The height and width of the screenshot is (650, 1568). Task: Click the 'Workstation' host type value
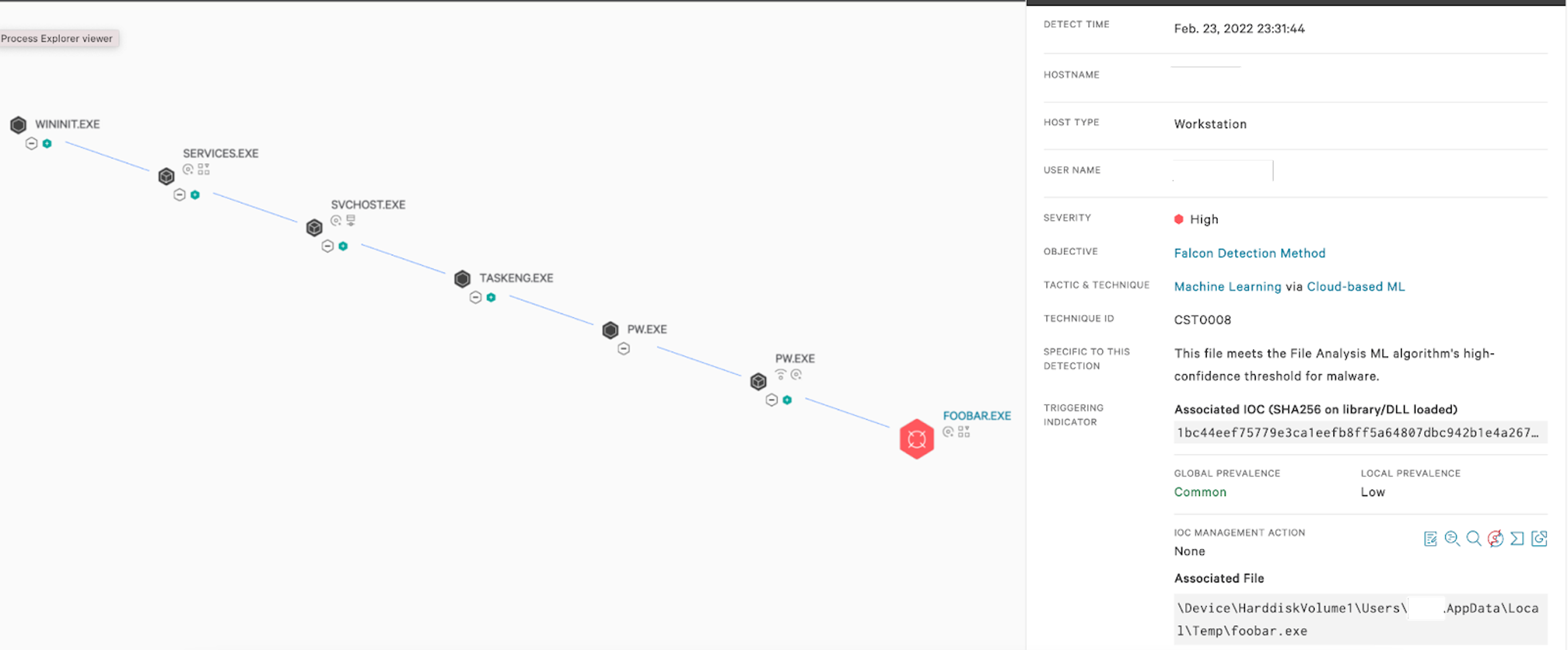1209,124
